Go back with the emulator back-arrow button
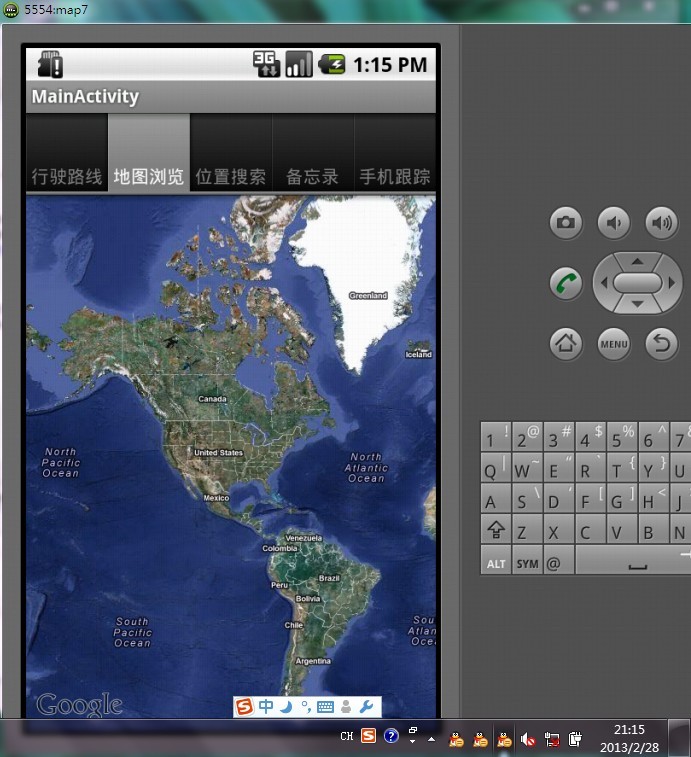Viewport: 691px width, 757px height. tap(662, 344)
